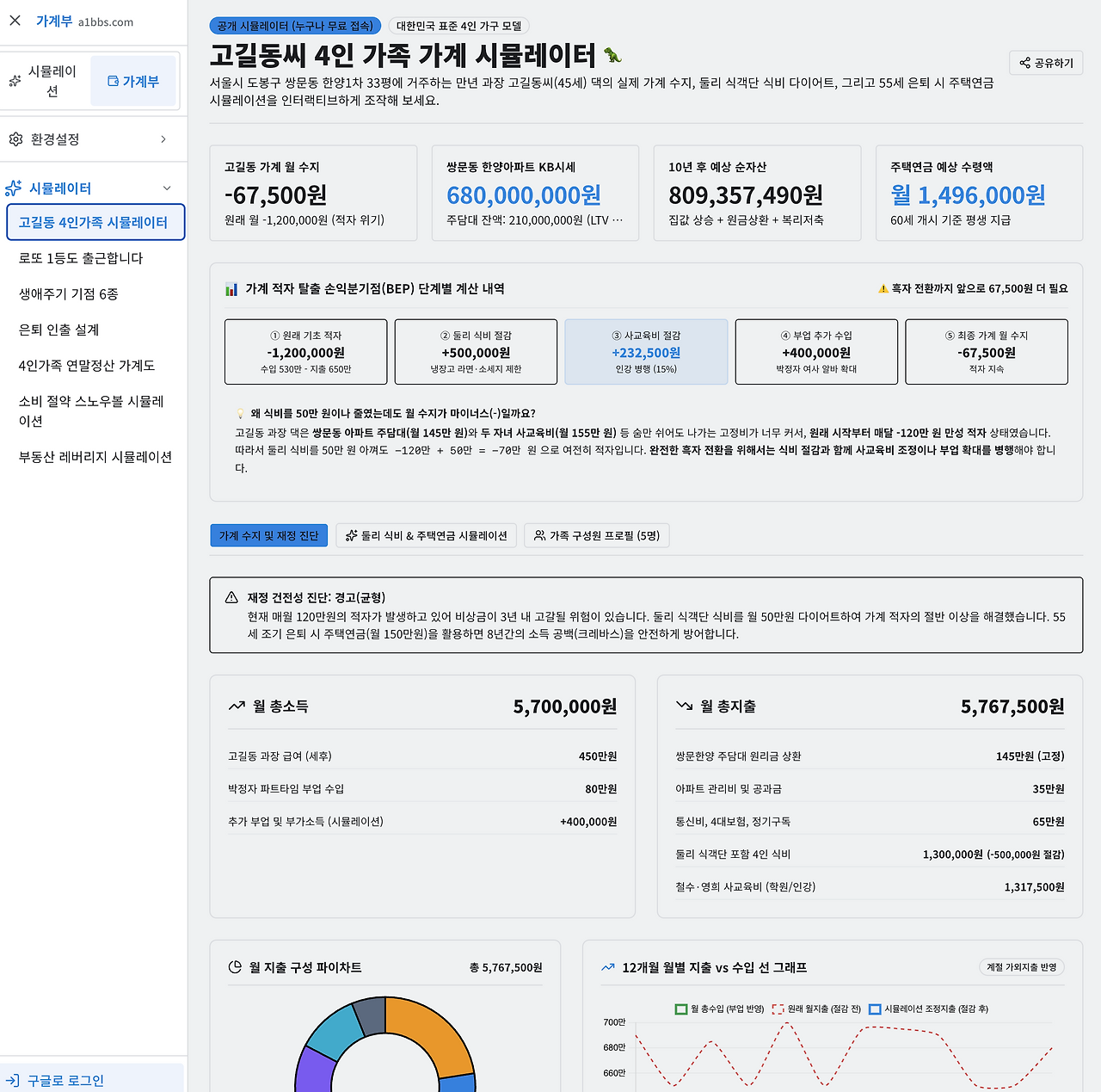This screenshot has height=1092, width=1101.
Task: Click the lightbulb emoji before the 왜 식비를 question
Action: 240,414
